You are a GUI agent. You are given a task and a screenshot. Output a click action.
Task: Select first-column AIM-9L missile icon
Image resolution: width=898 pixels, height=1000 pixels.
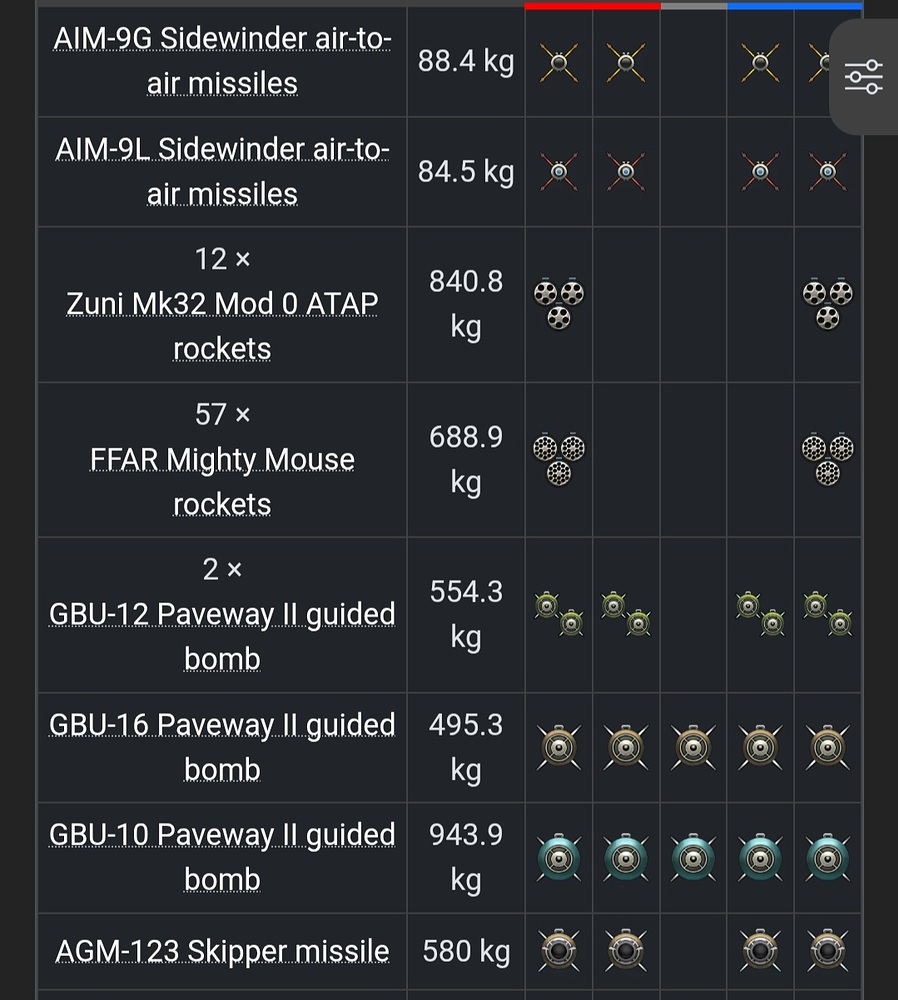(x=559, y=172)
